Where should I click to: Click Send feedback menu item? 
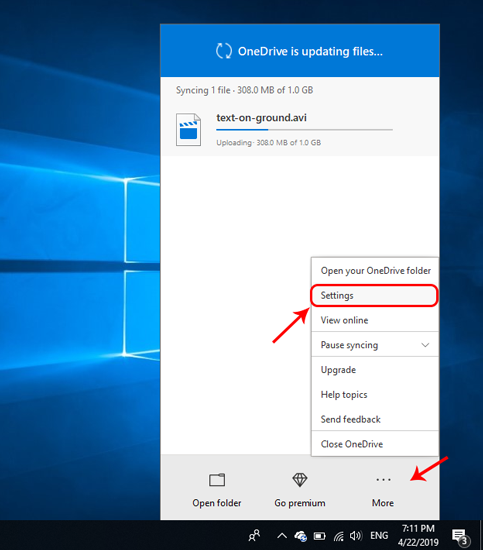click(x=375, y=419)
